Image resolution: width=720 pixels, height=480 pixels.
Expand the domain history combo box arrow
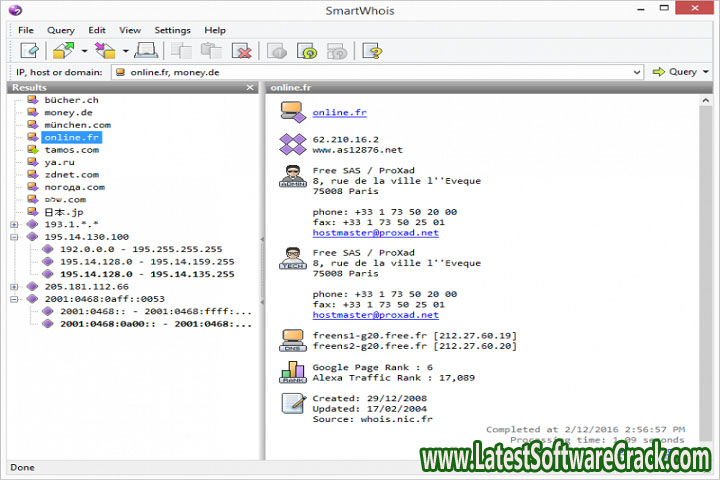[637, 72]
